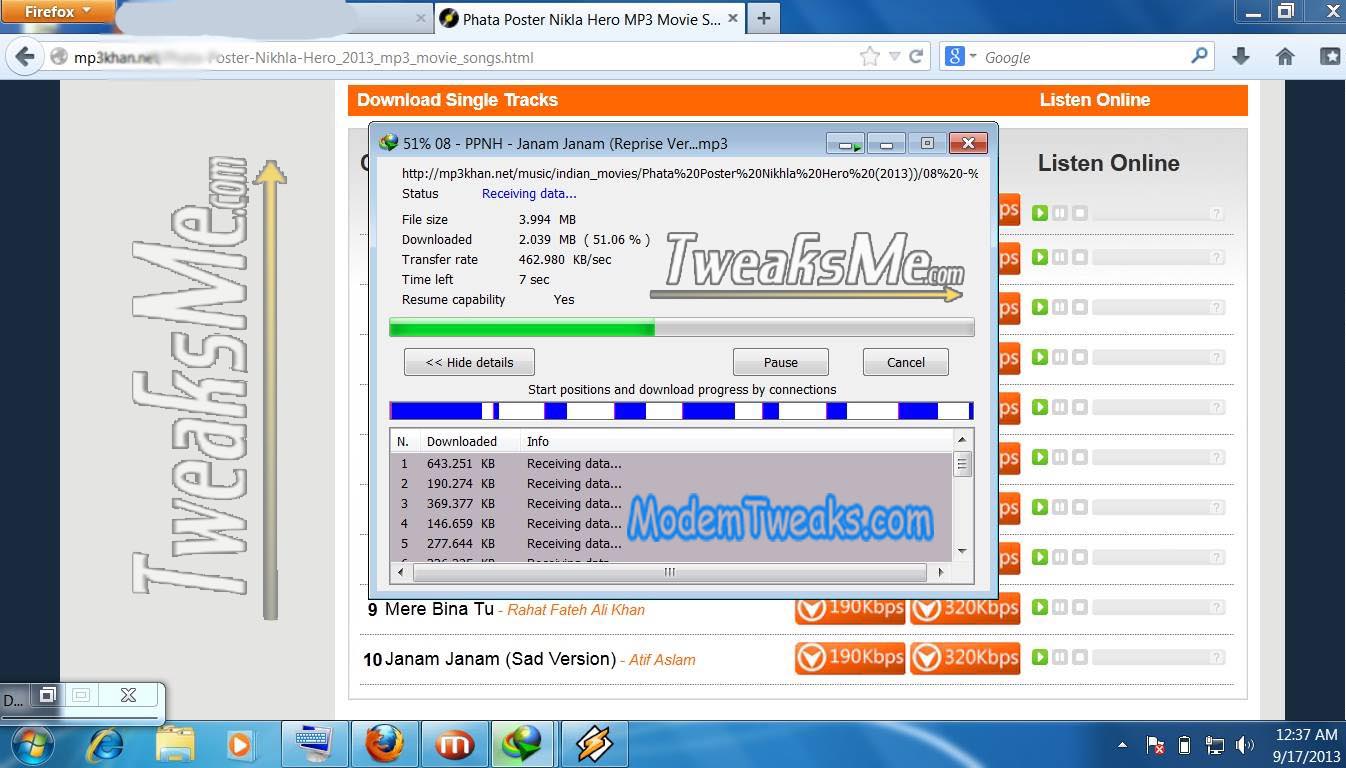Image resolution: width=1346 pixels, height=768 pixels.
Task: Select connection row 2 with 190.274 KB
Action: [671, 483]
